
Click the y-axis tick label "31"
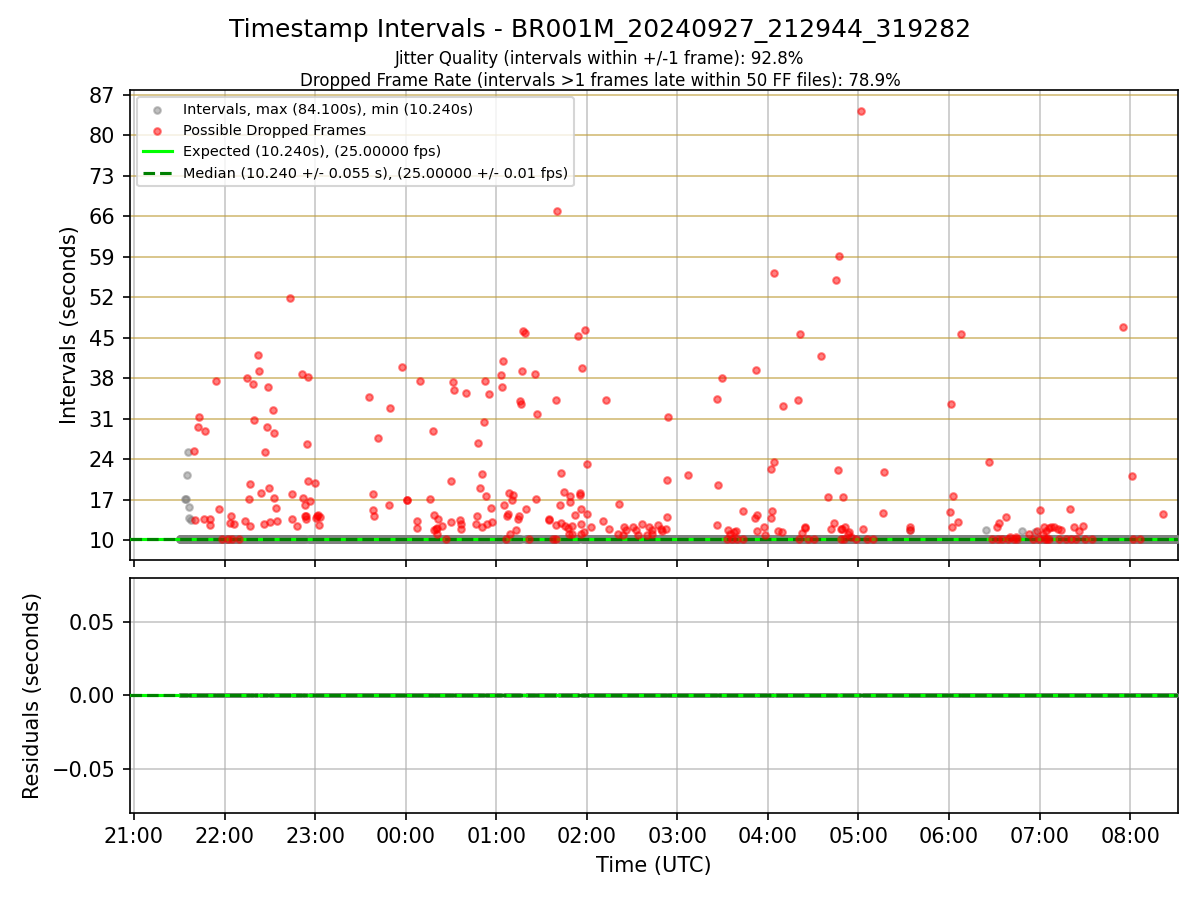pos(103,419)
